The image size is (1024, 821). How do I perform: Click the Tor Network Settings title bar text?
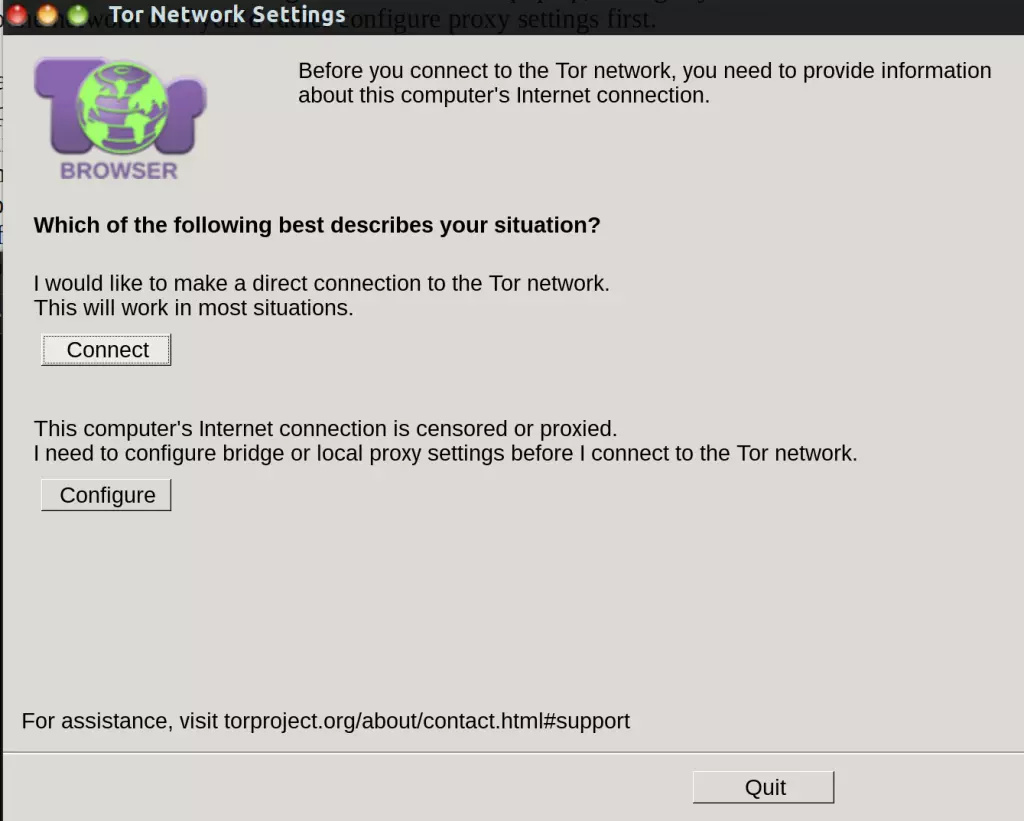pyautogui.click(x=227, y=15)
